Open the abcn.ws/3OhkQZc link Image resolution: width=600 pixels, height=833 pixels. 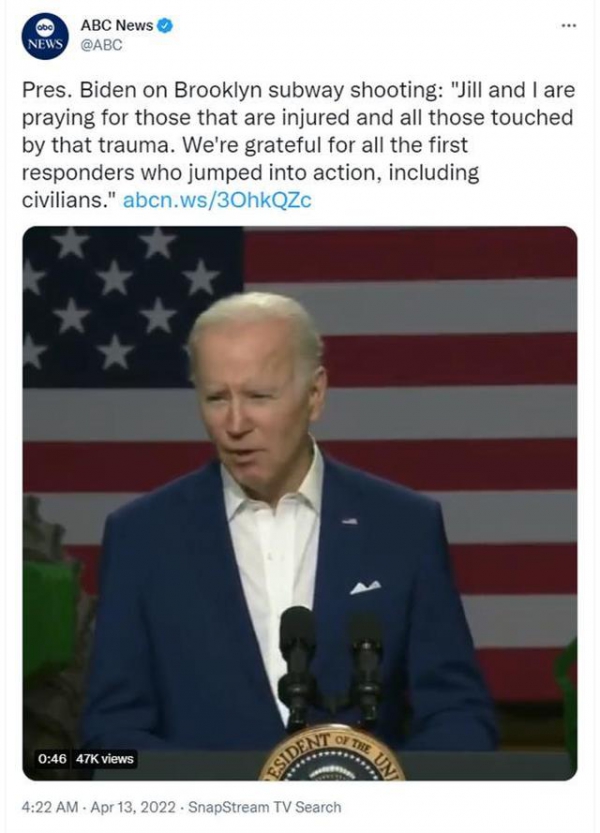pos(217,200)
